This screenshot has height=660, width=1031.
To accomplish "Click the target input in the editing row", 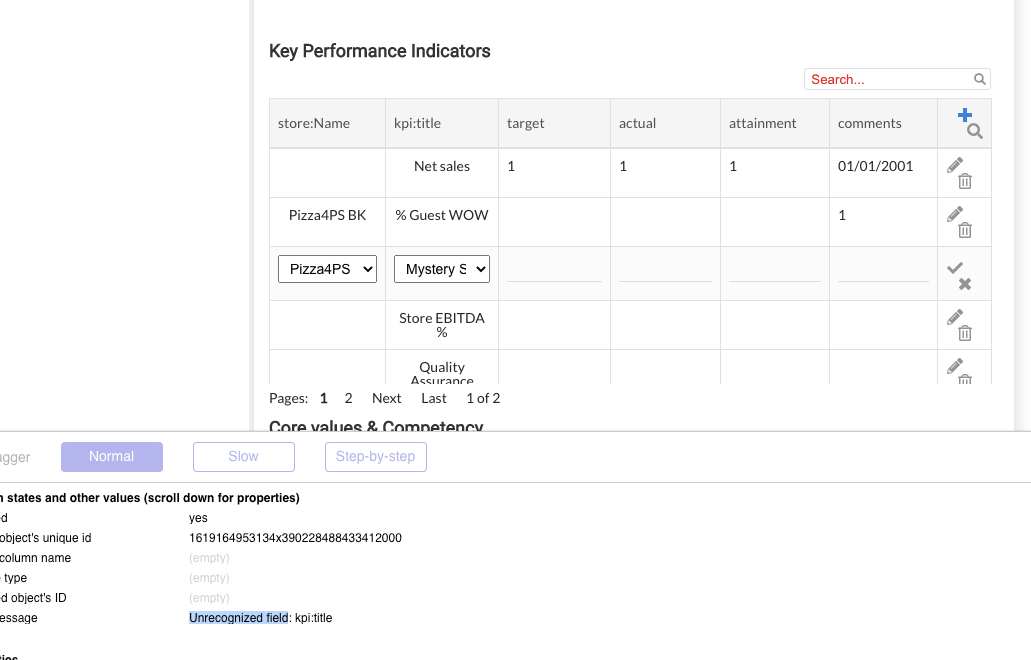I will pos(554,270).
